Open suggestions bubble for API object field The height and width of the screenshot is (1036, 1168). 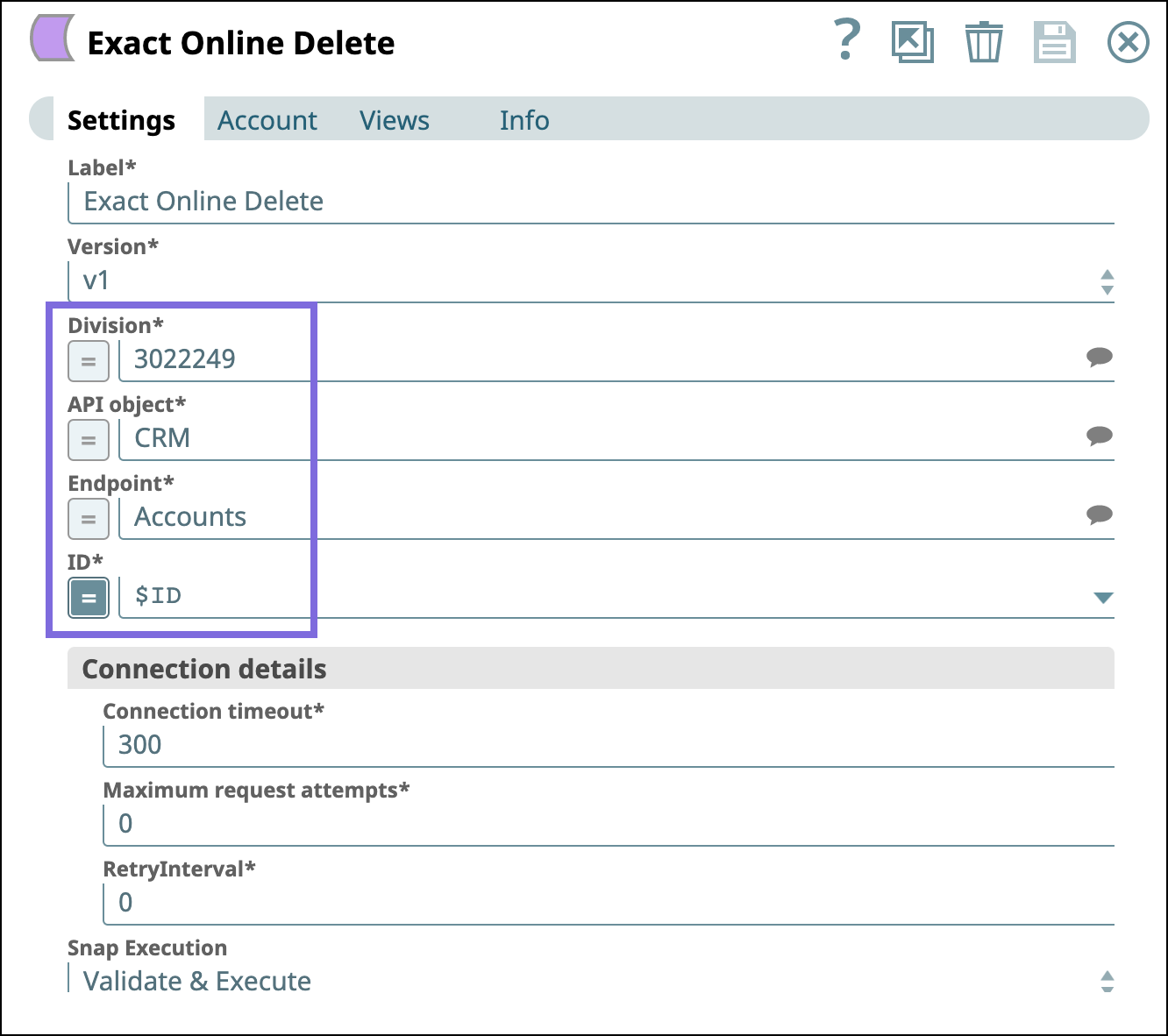[1099, 436]
